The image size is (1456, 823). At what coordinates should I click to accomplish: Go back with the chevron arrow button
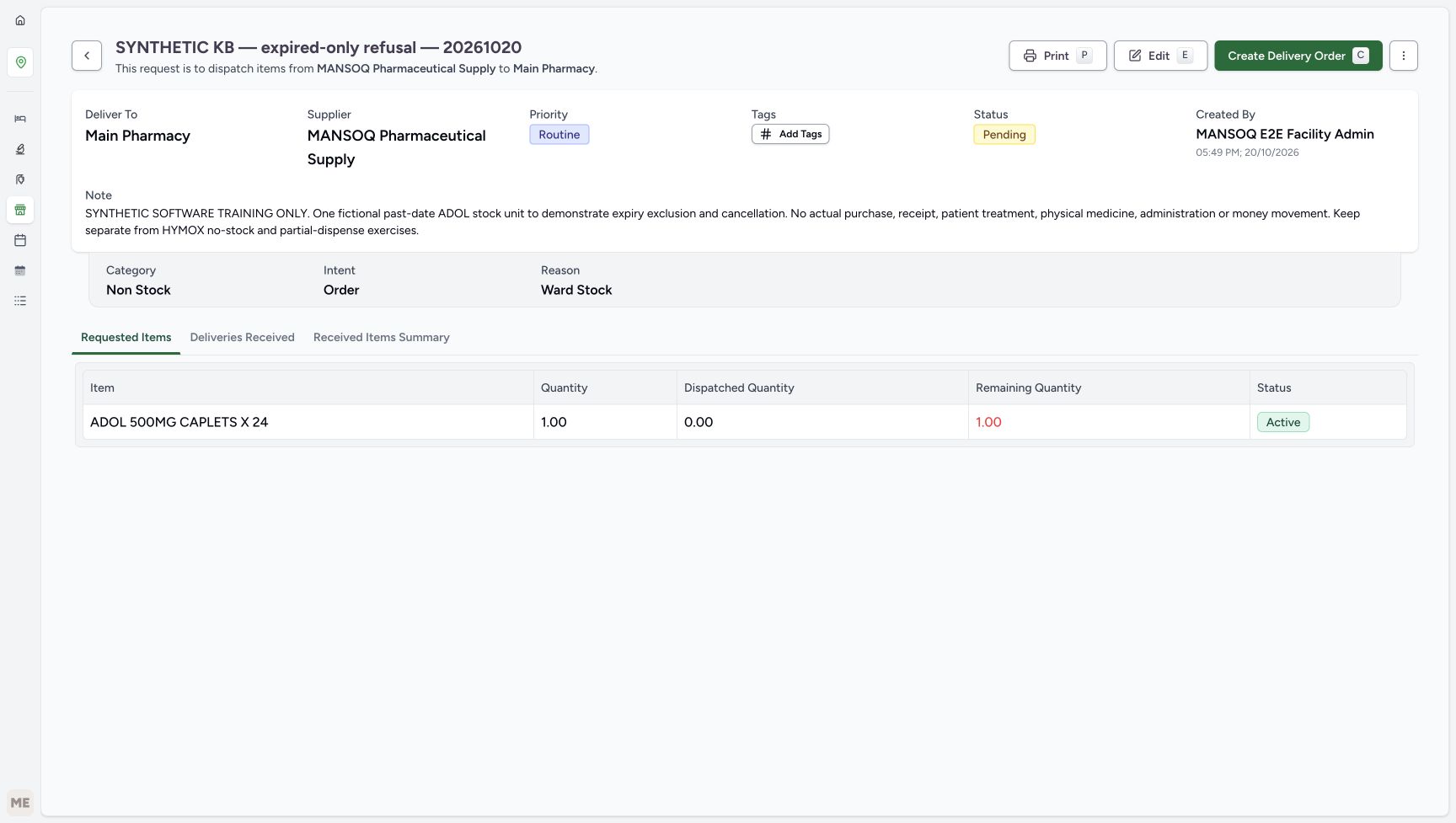point(87,56)
